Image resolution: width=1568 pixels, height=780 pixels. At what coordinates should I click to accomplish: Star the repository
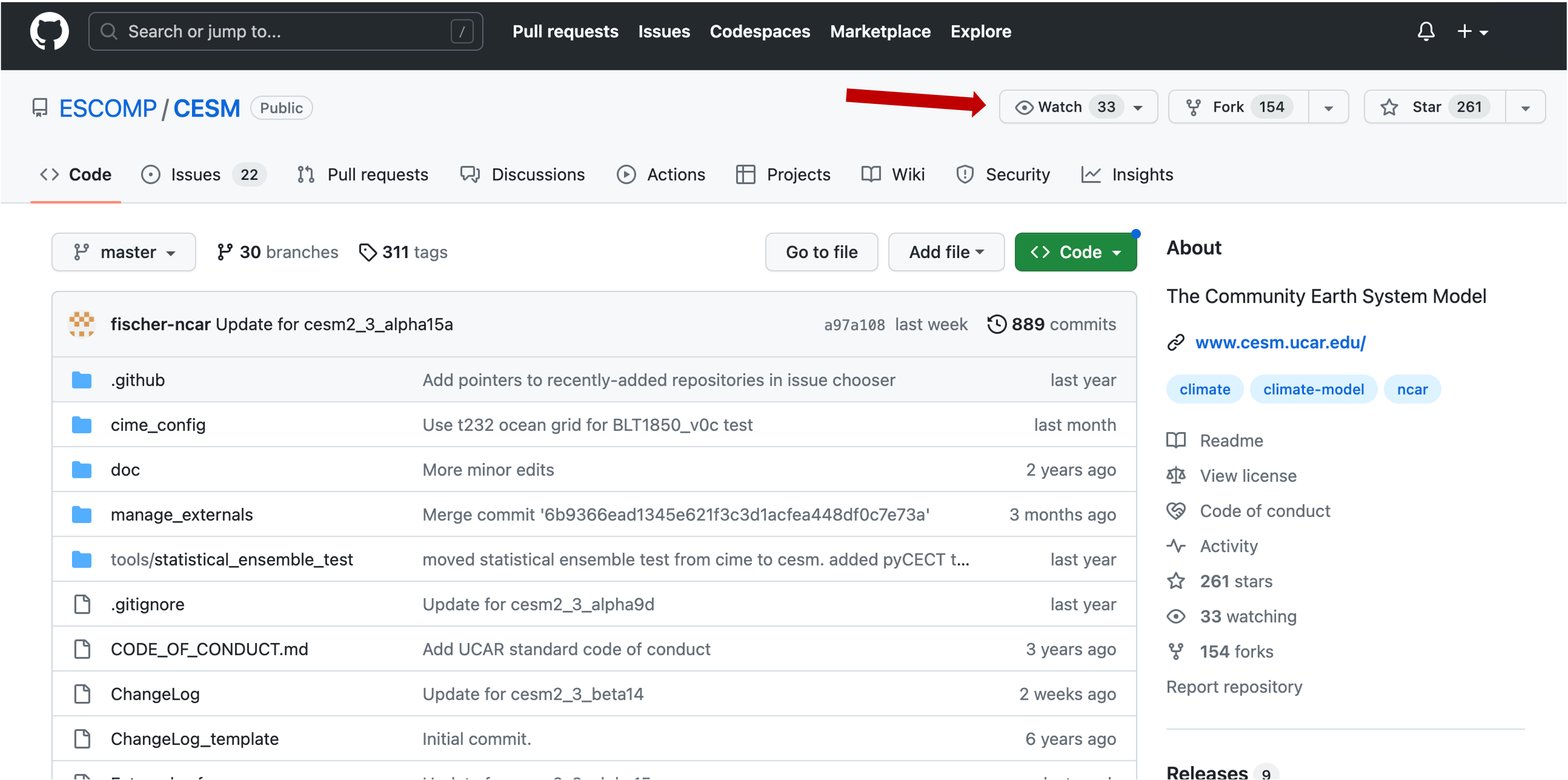1435,107
